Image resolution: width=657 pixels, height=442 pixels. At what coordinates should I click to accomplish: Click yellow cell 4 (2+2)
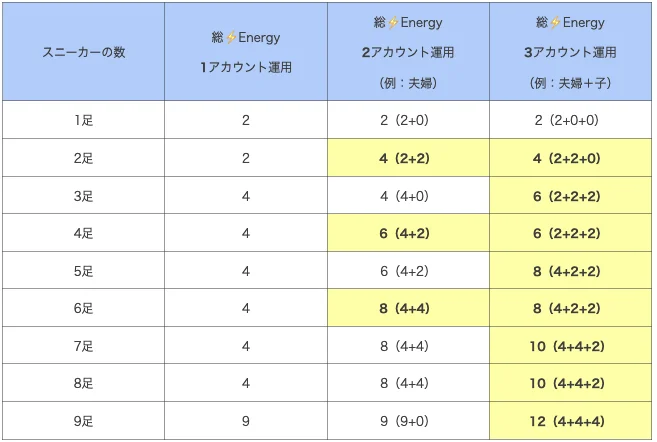[x=408, y=158]
